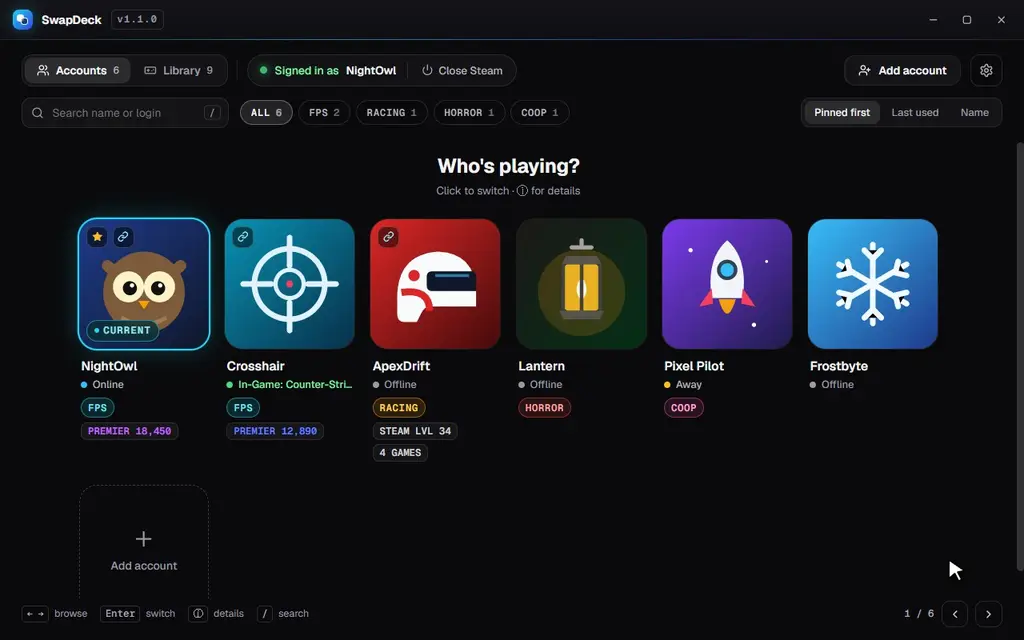
Task: Click the link icon on the Crosshair card
Action: pos(243,236)
